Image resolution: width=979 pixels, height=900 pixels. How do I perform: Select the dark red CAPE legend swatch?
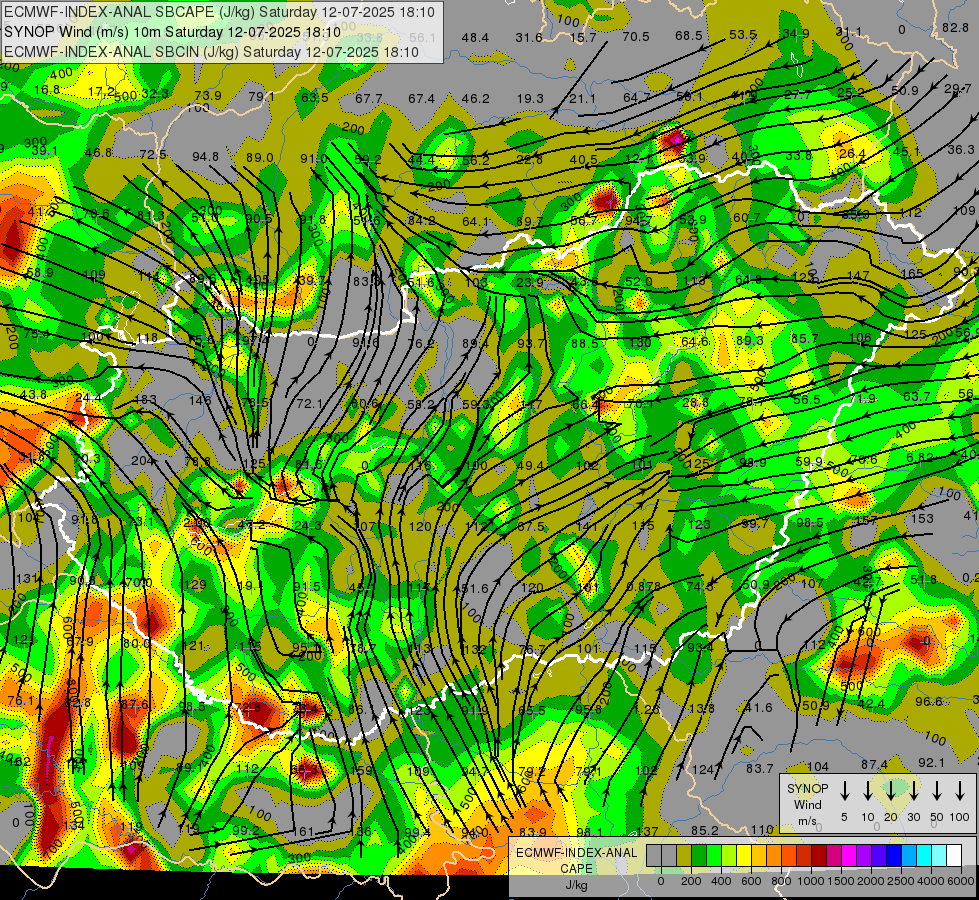819,855
